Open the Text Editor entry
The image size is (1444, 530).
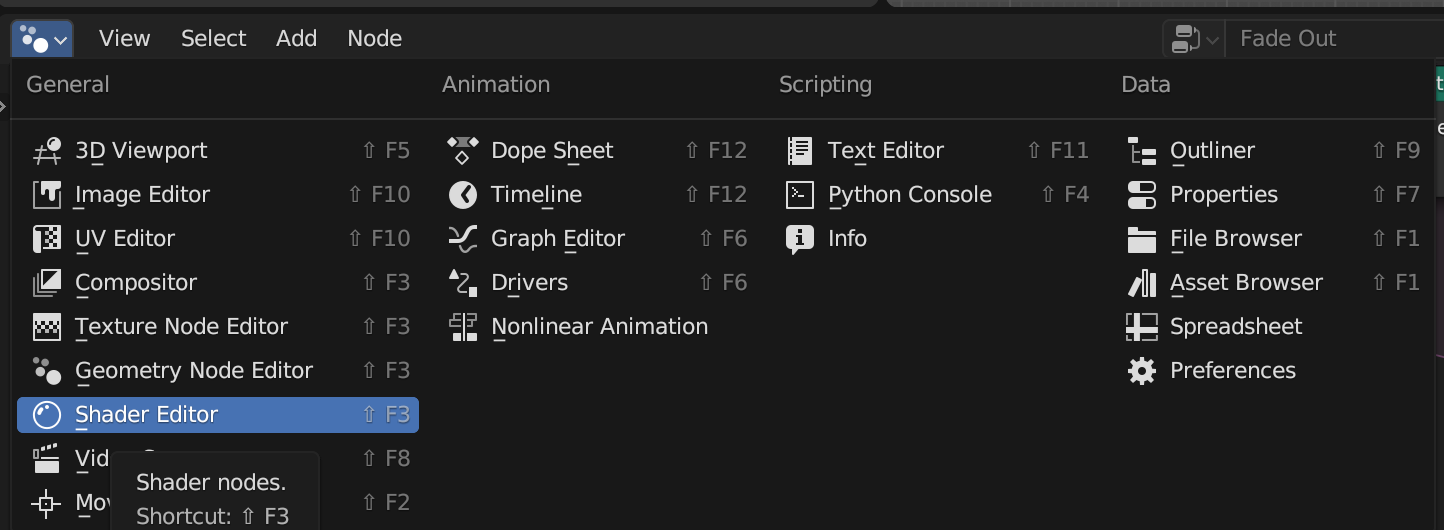point(885,151)
